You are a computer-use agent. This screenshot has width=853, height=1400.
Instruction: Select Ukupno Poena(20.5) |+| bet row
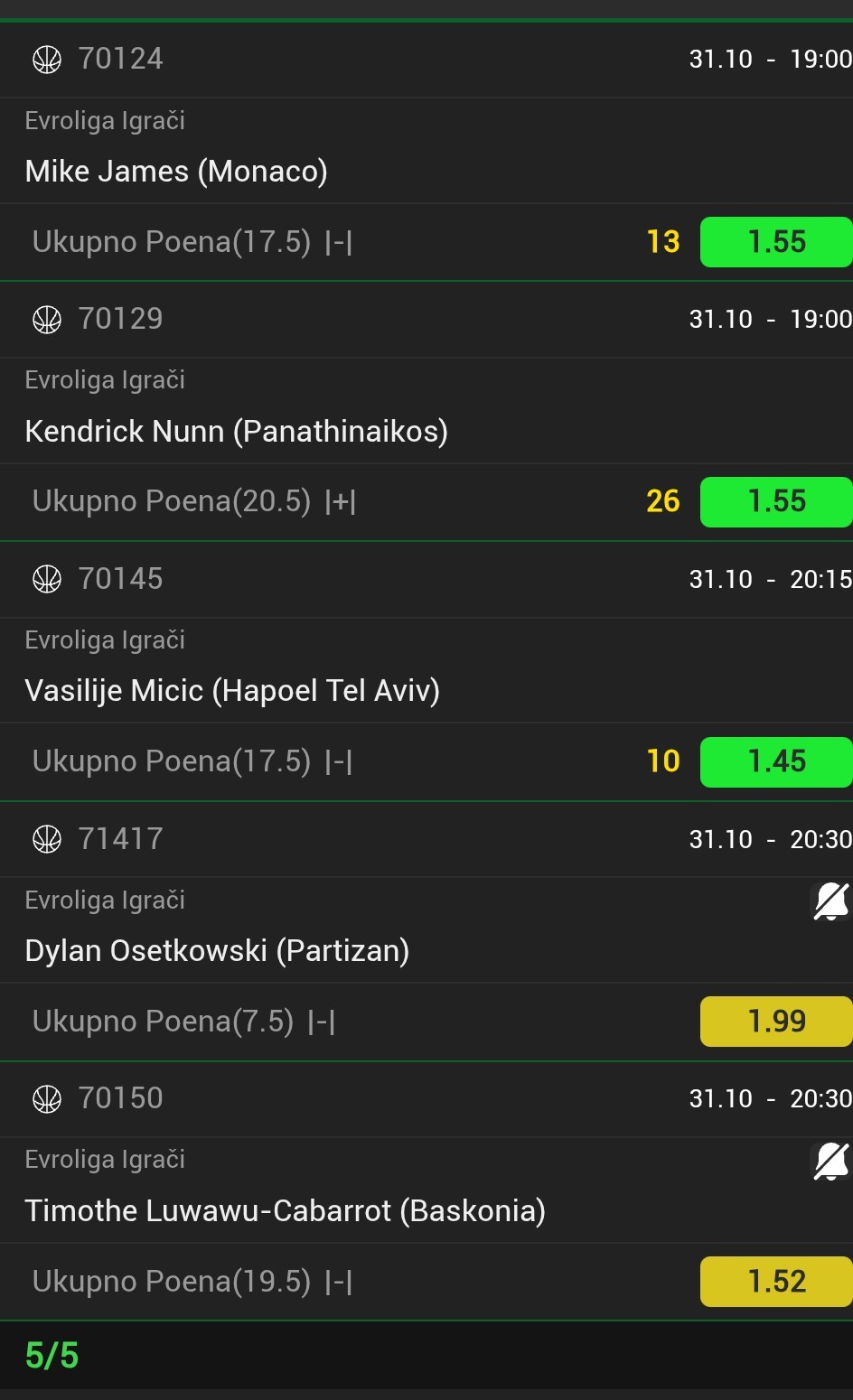(x=193, y=501)
